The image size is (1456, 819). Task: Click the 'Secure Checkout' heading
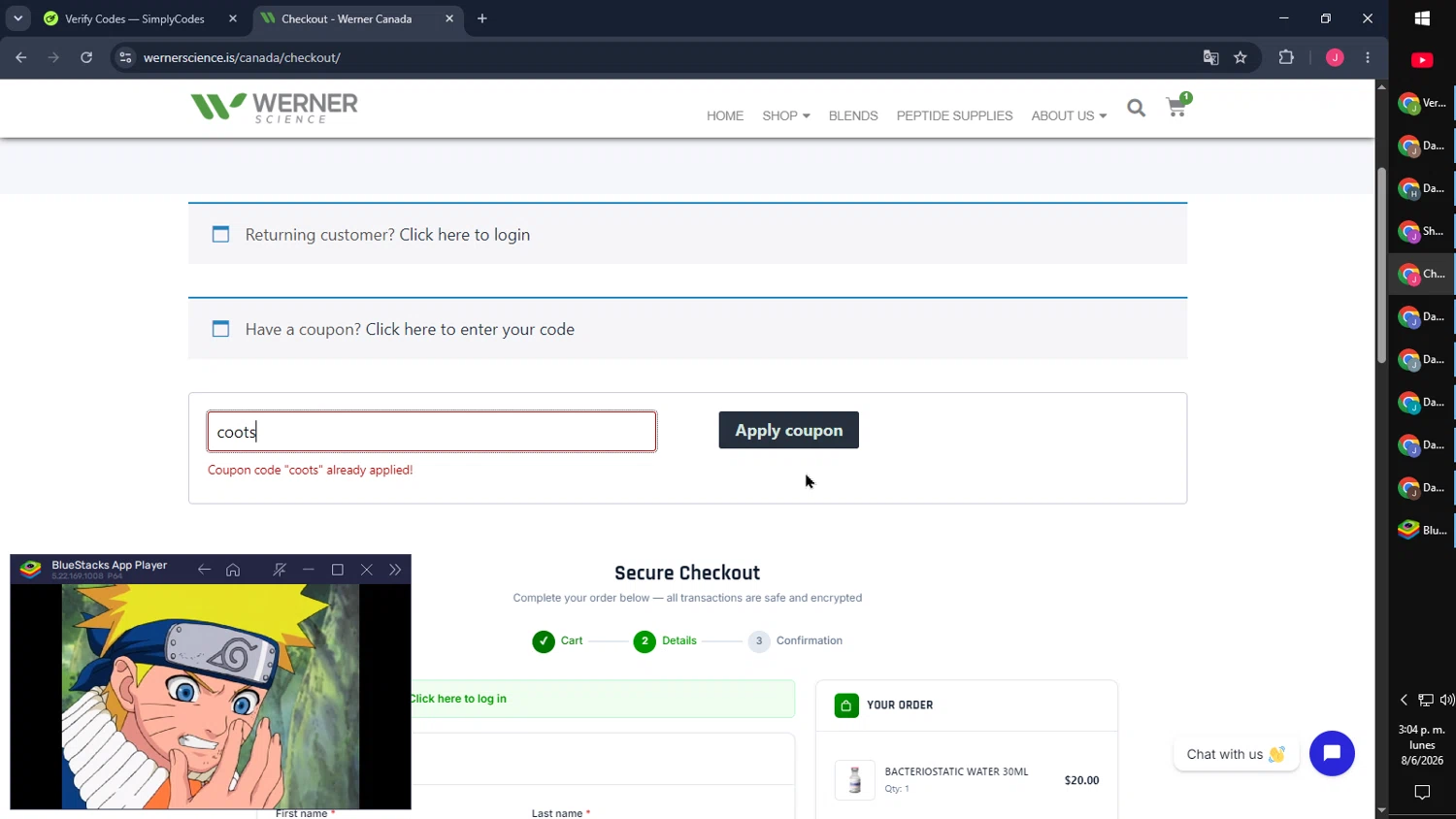[x=687, y=573]
